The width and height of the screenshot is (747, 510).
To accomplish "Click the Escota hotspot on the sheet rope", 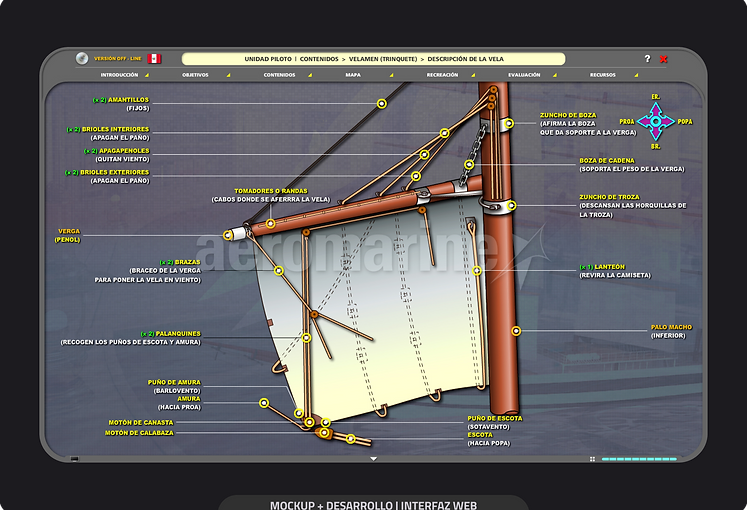I will 351,439.
